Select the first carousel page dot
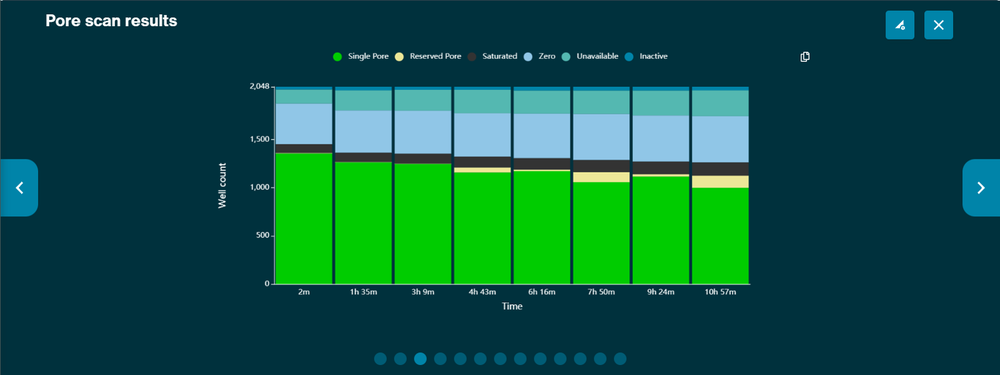1000x375 pixels. pyautogui.click(x=380, y=359)
